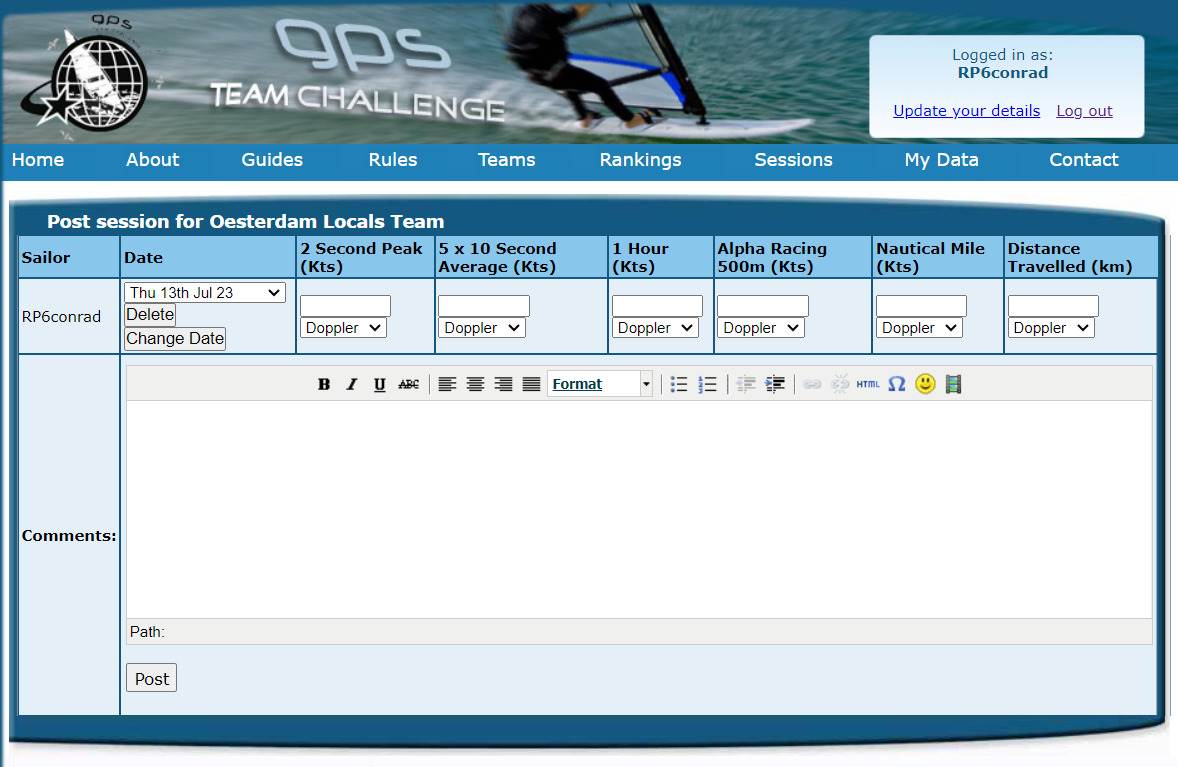Open the session date dropdown
This screenshot has height=767, width=1178.
click(x=205, y=293)
